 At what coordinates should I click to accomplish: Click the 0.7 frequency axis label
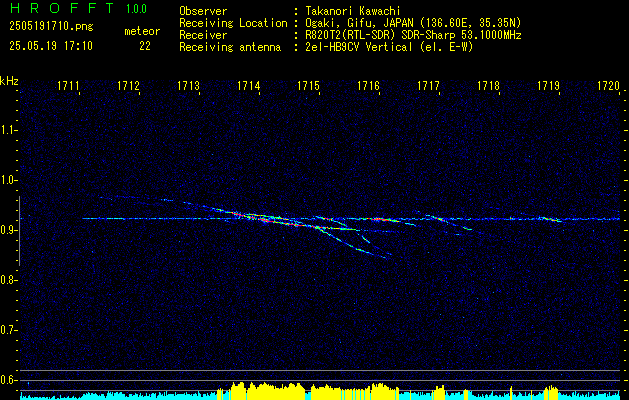tap(8, 330)
